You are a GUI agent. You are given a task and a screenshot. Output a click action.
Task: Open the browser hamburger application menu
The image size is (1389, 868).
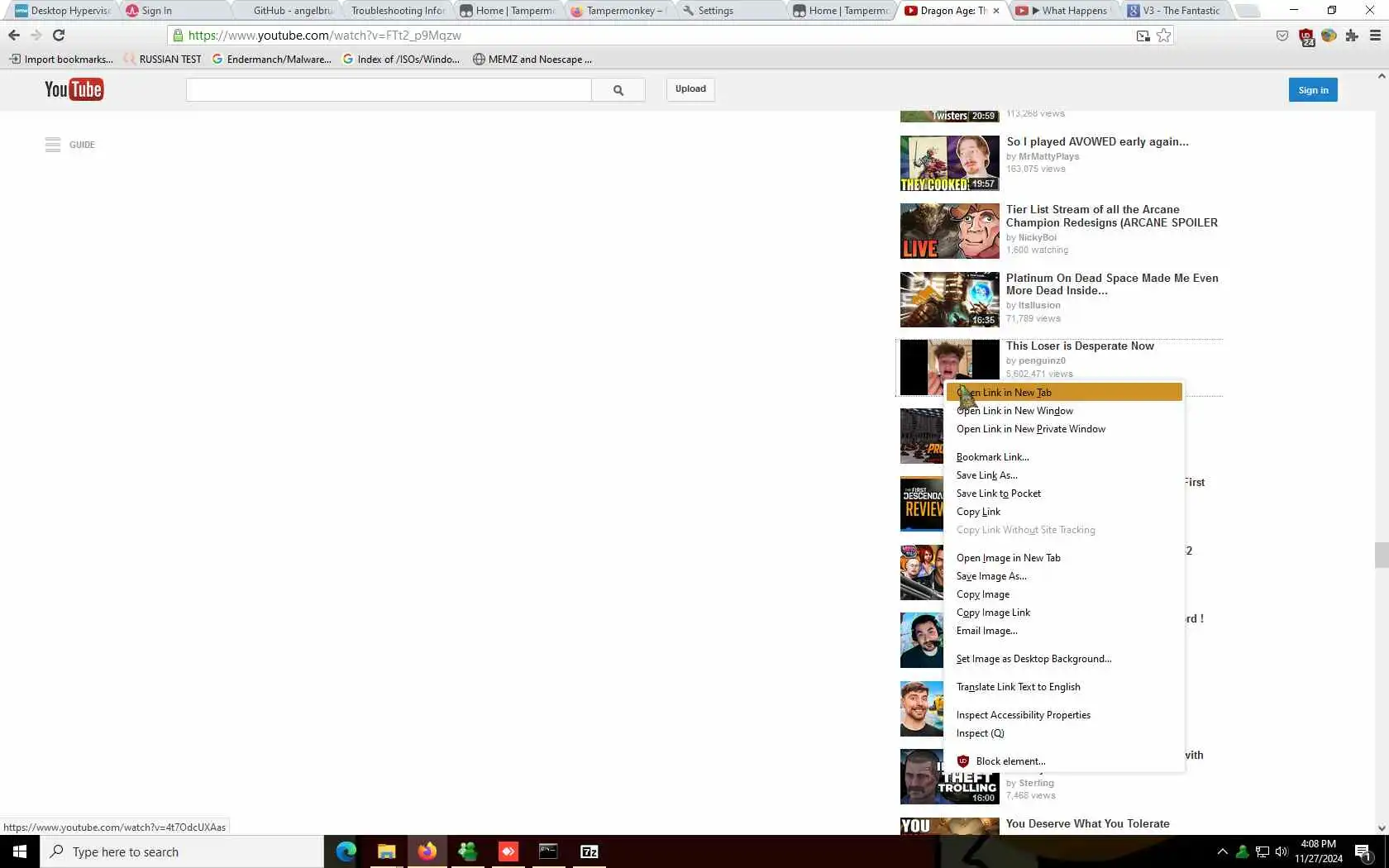(x=1376, y=36)
